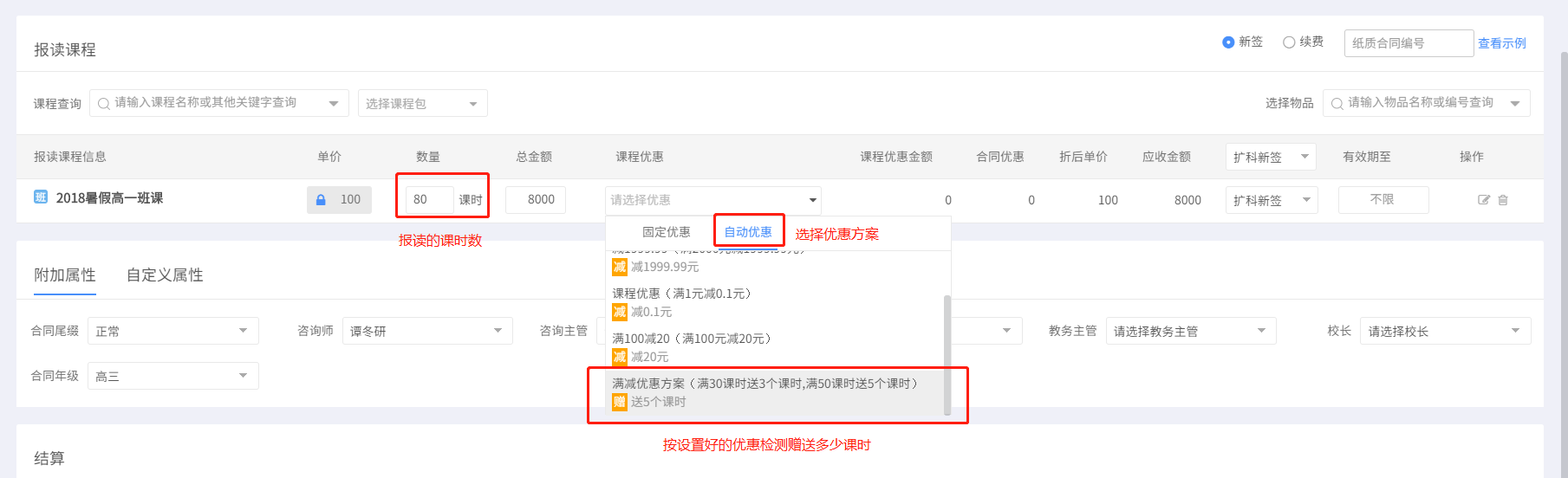
Task: Click the item search magnifier icon
Action: (1337, 104)
